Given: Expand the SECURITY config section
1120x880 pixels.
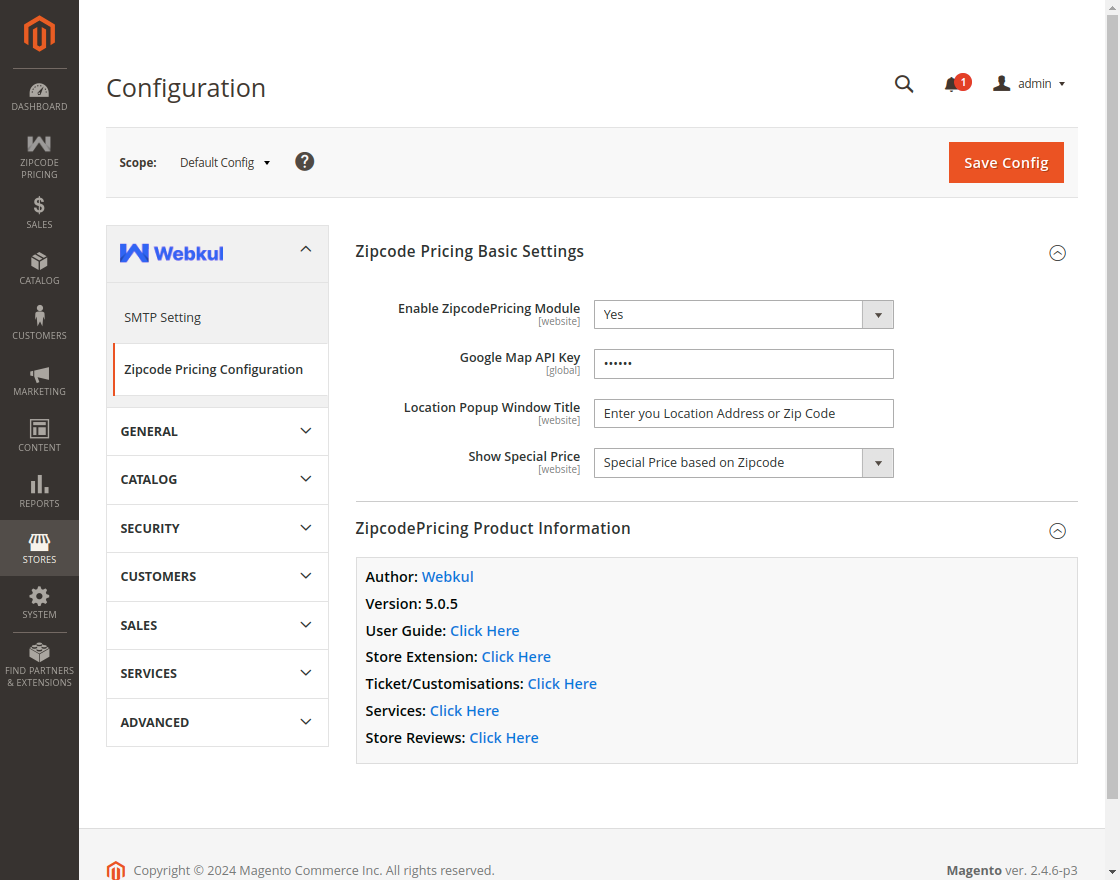Looking at the screenshot, I should tap(217, 529).
